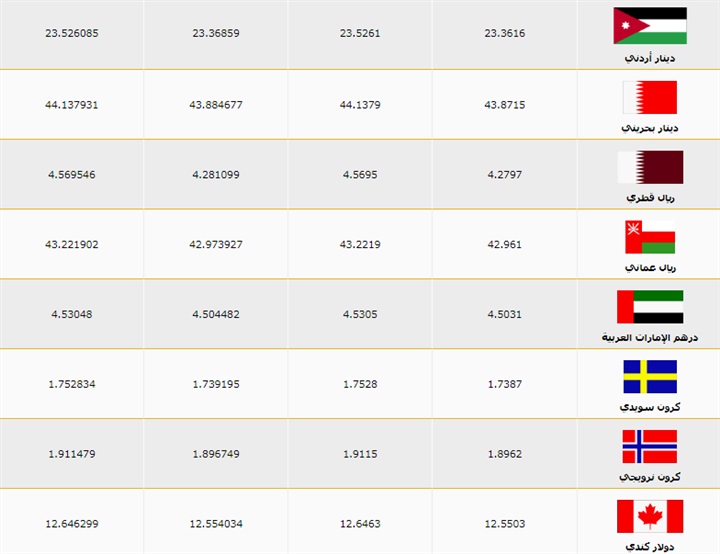Click the 42.961 rate cell
Viewport: 720px width, 554px height.
504,244
